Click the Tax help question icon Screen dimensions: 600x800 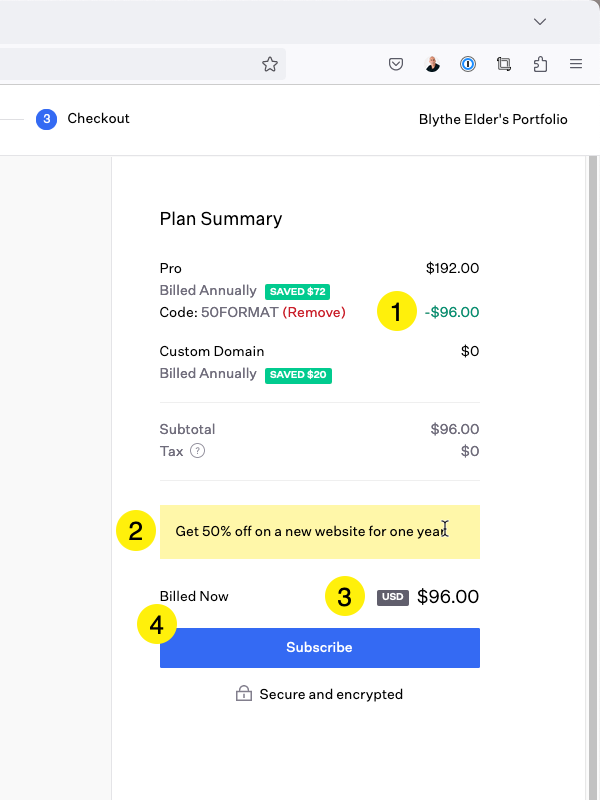[197, 451]
